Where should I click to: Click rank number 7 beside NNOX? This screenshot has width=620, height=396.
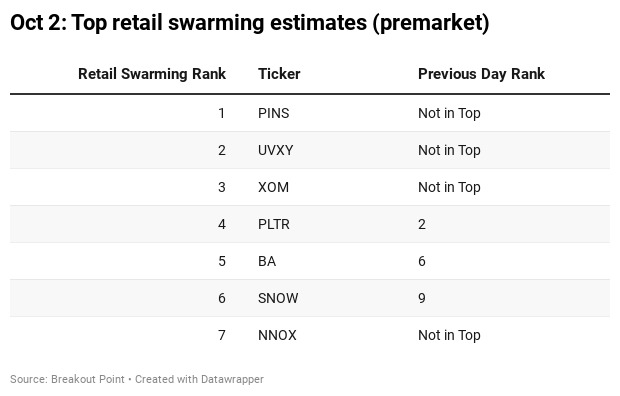[221, 335]
